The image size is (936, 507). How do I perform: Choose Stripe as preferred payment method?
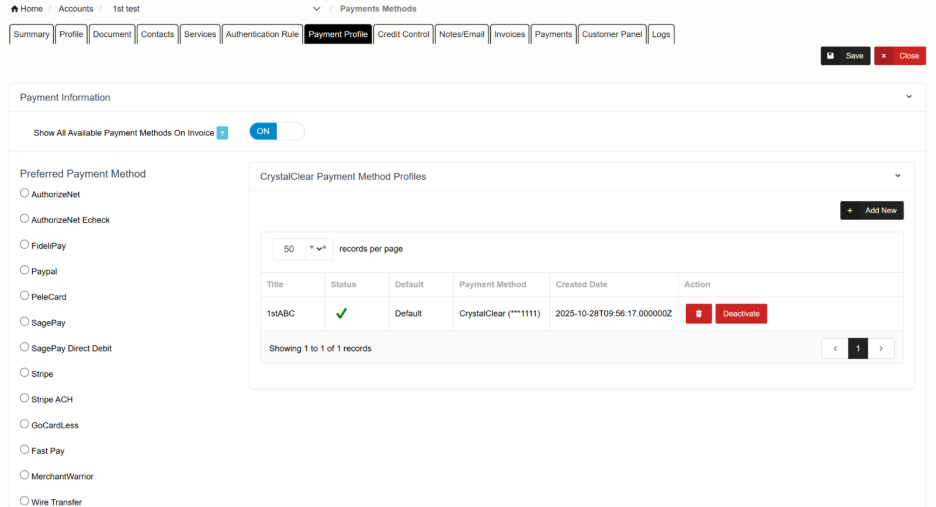25,373
